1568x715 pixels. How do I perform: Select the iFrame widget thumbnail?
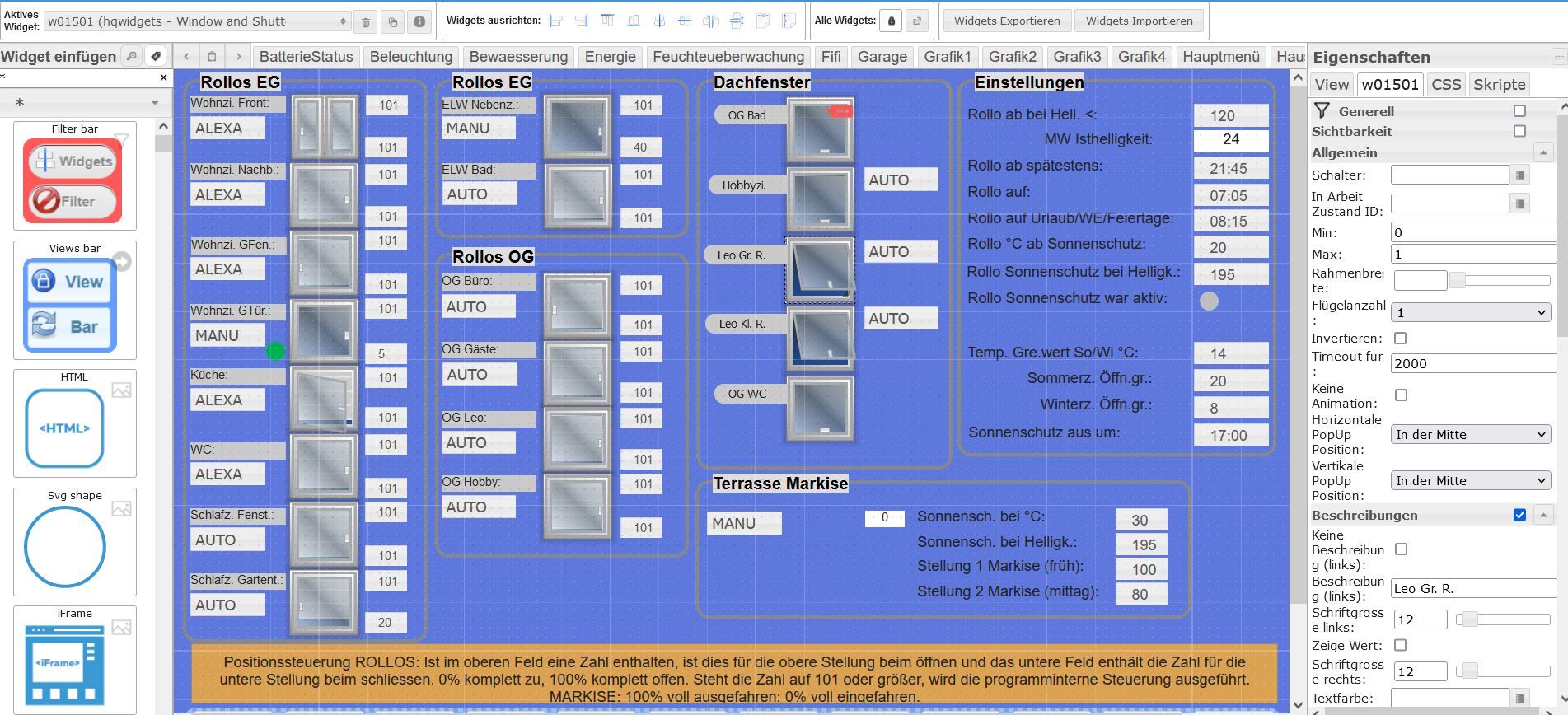tap(74, 659)
